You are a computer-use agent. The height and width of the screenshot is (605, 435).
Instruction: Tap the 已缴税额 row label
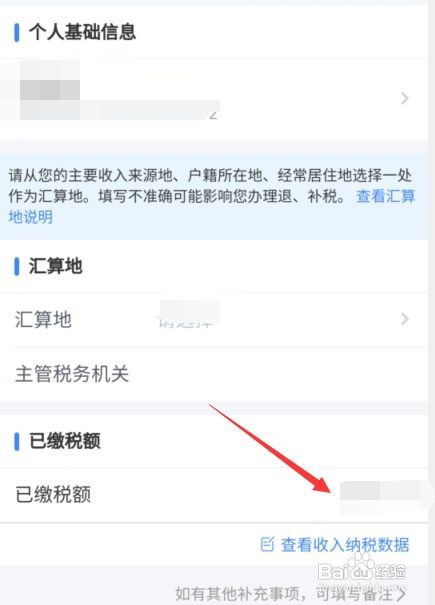(x=53, y=494)
